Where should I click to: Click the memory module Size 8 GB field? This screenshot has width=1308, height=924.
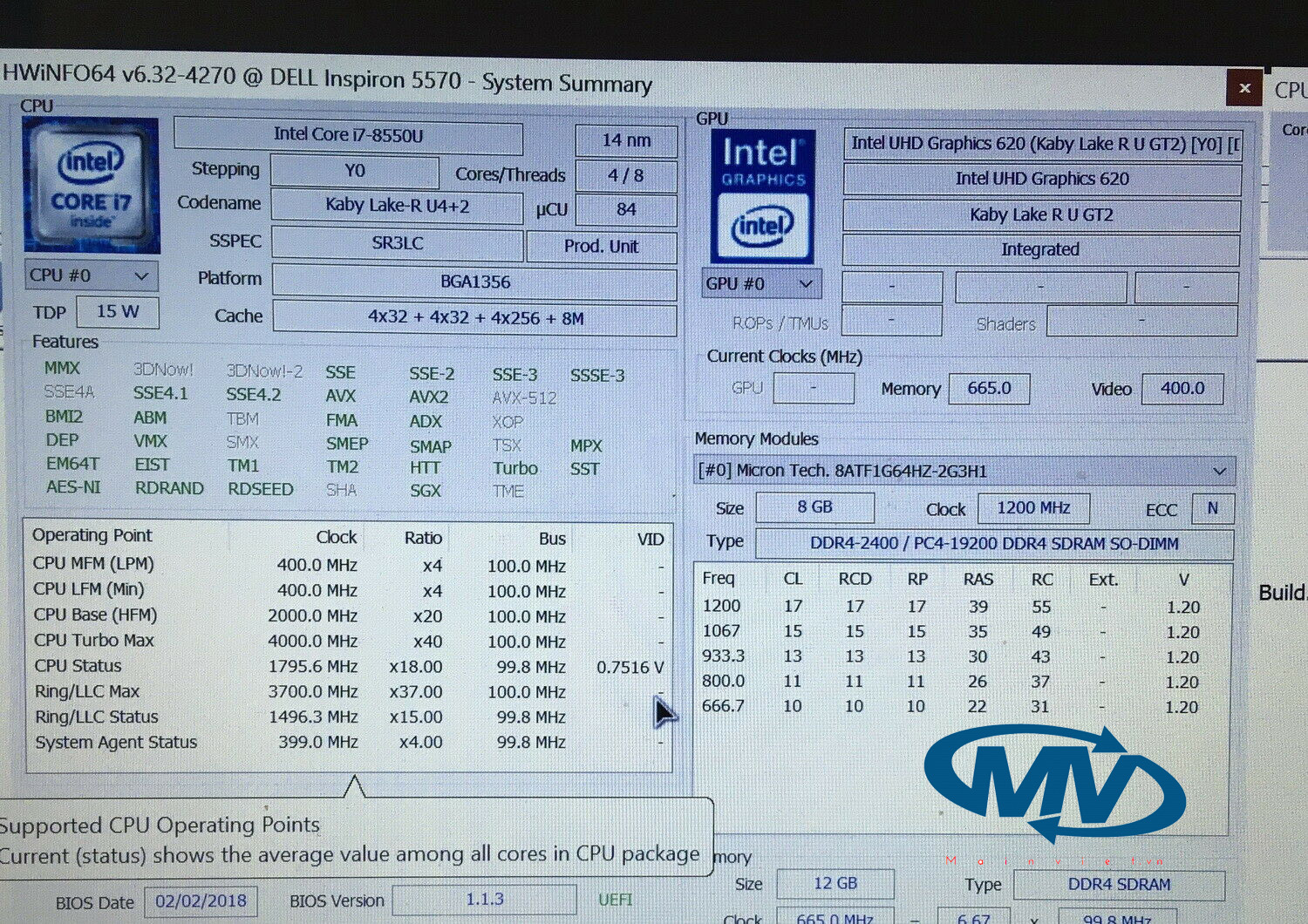[814, 507]
